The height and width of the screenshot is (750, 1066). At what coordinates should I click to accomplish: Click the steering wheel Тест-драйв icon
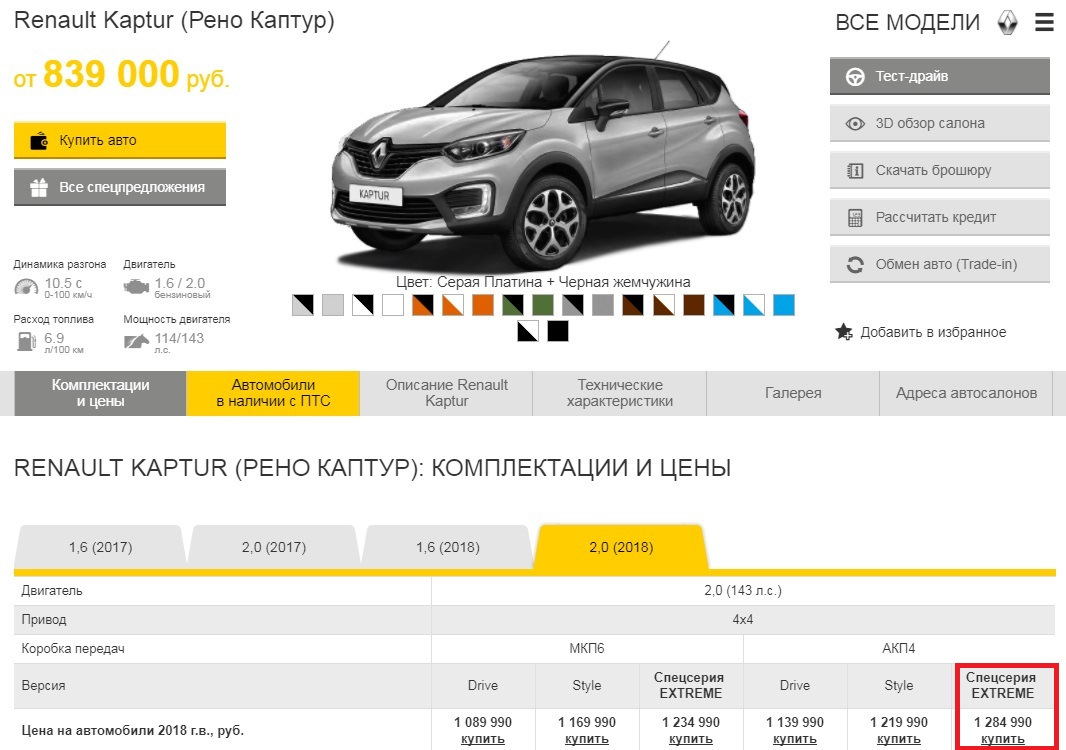(x=855, y=77)
